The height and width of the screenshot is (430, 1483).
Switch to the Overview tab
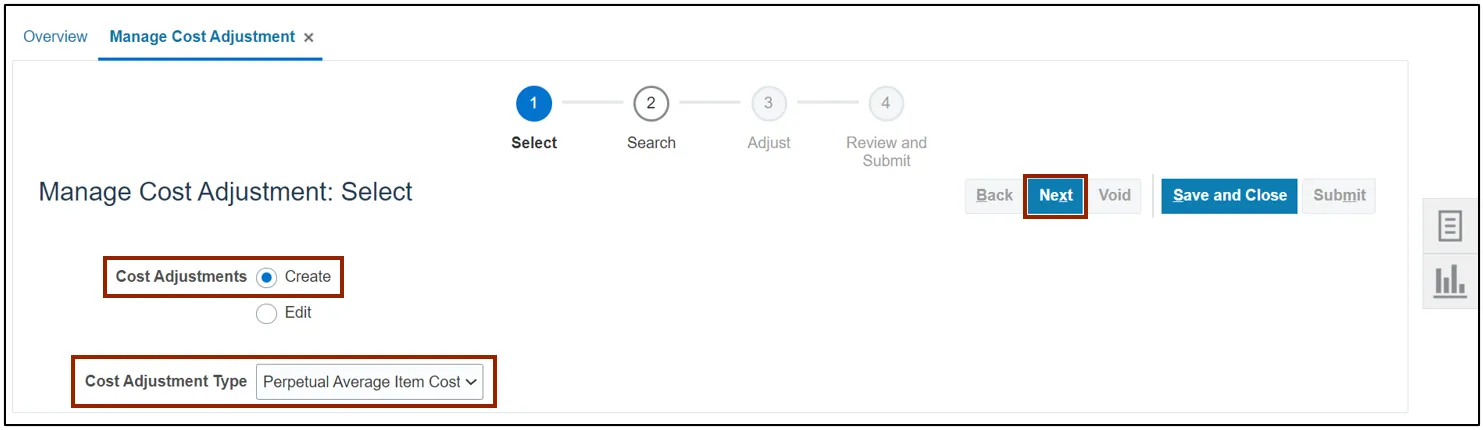pyautogui.click(x=56, y=37)
